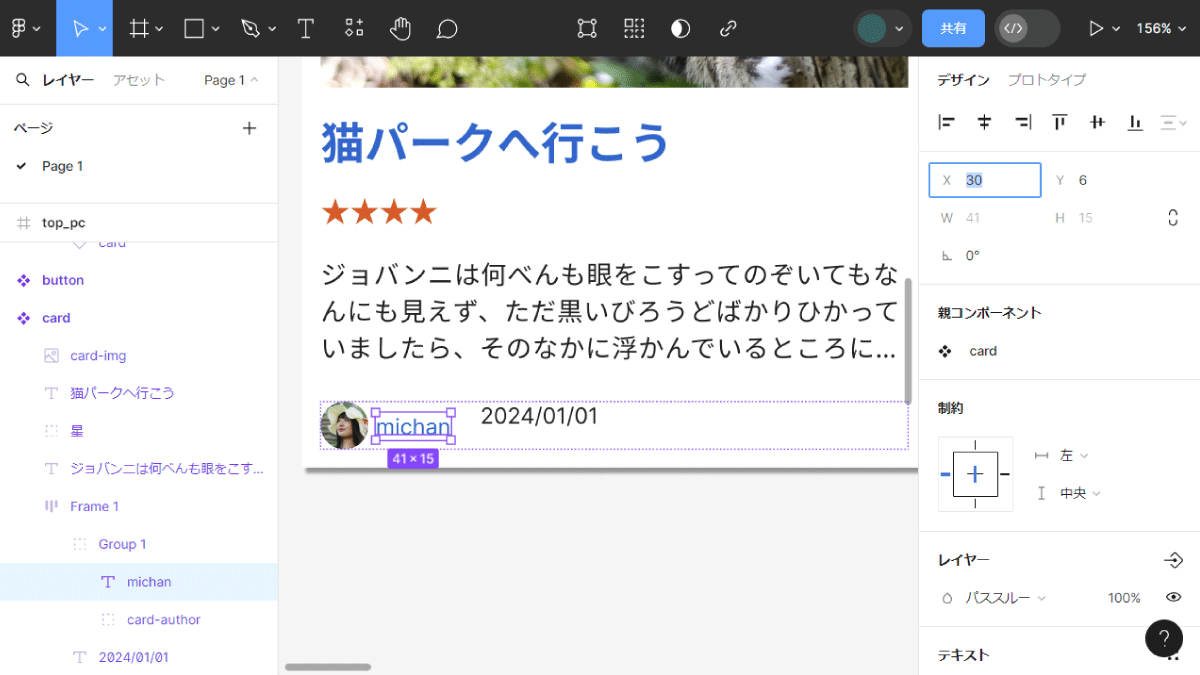Click the Y position field
The image size is (1200, 675).
tap(1098, 180)
